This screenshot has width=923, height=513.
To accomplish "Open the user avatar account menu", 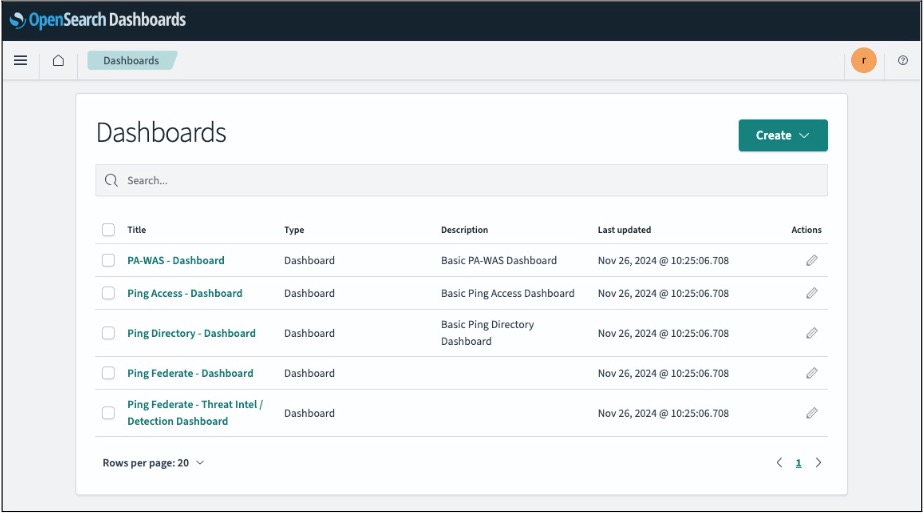I will tap(863, 61).
